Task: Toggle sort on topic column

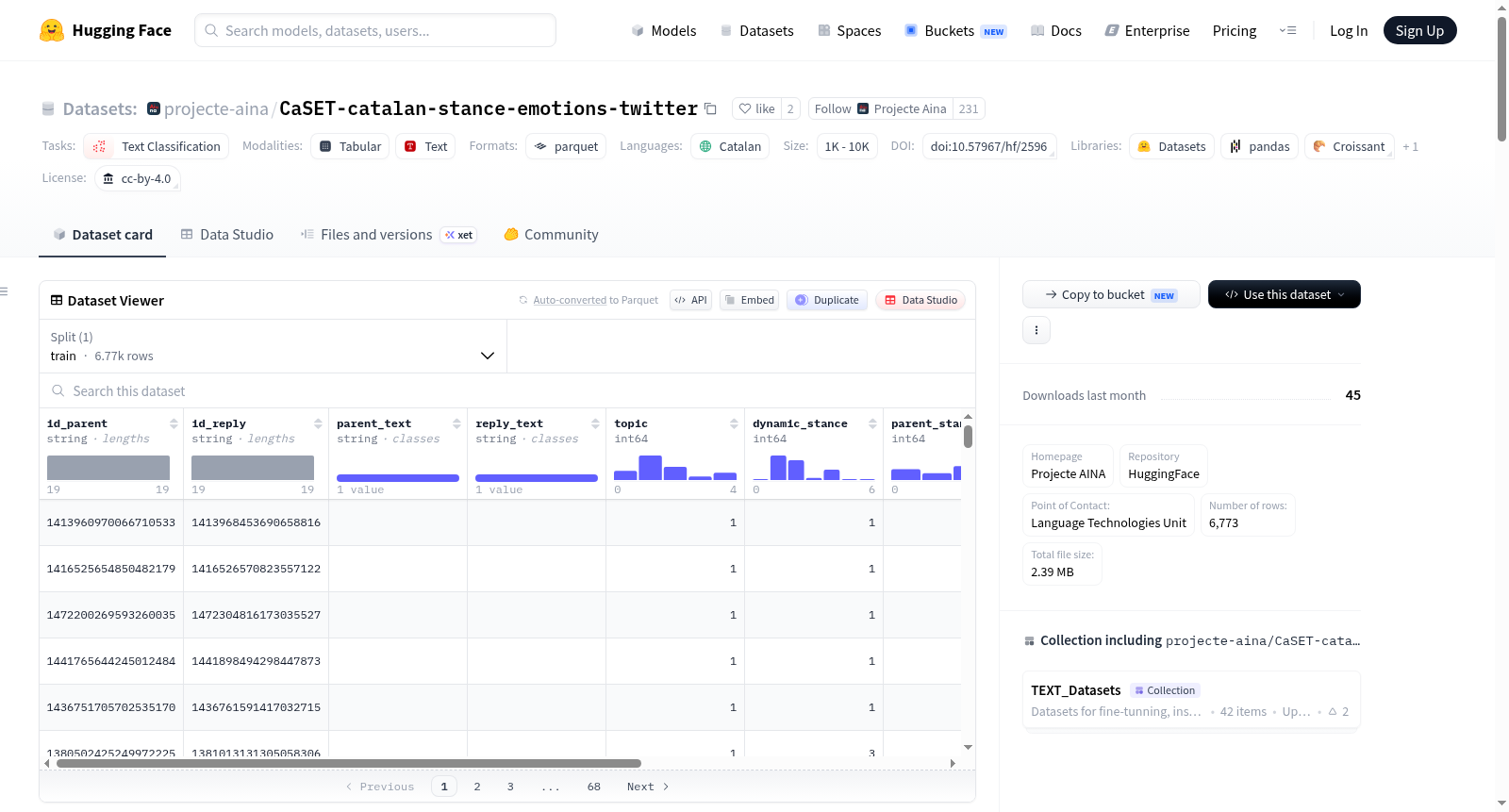Action: 734,423
